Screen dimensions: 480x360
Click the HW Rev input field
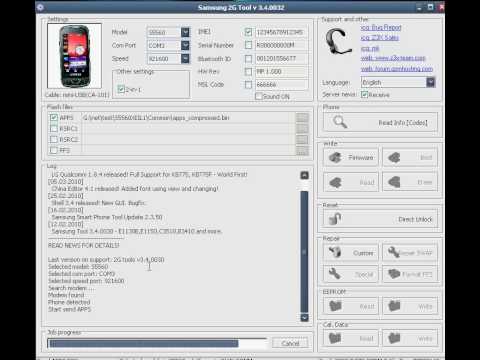(x=282, y=72)
